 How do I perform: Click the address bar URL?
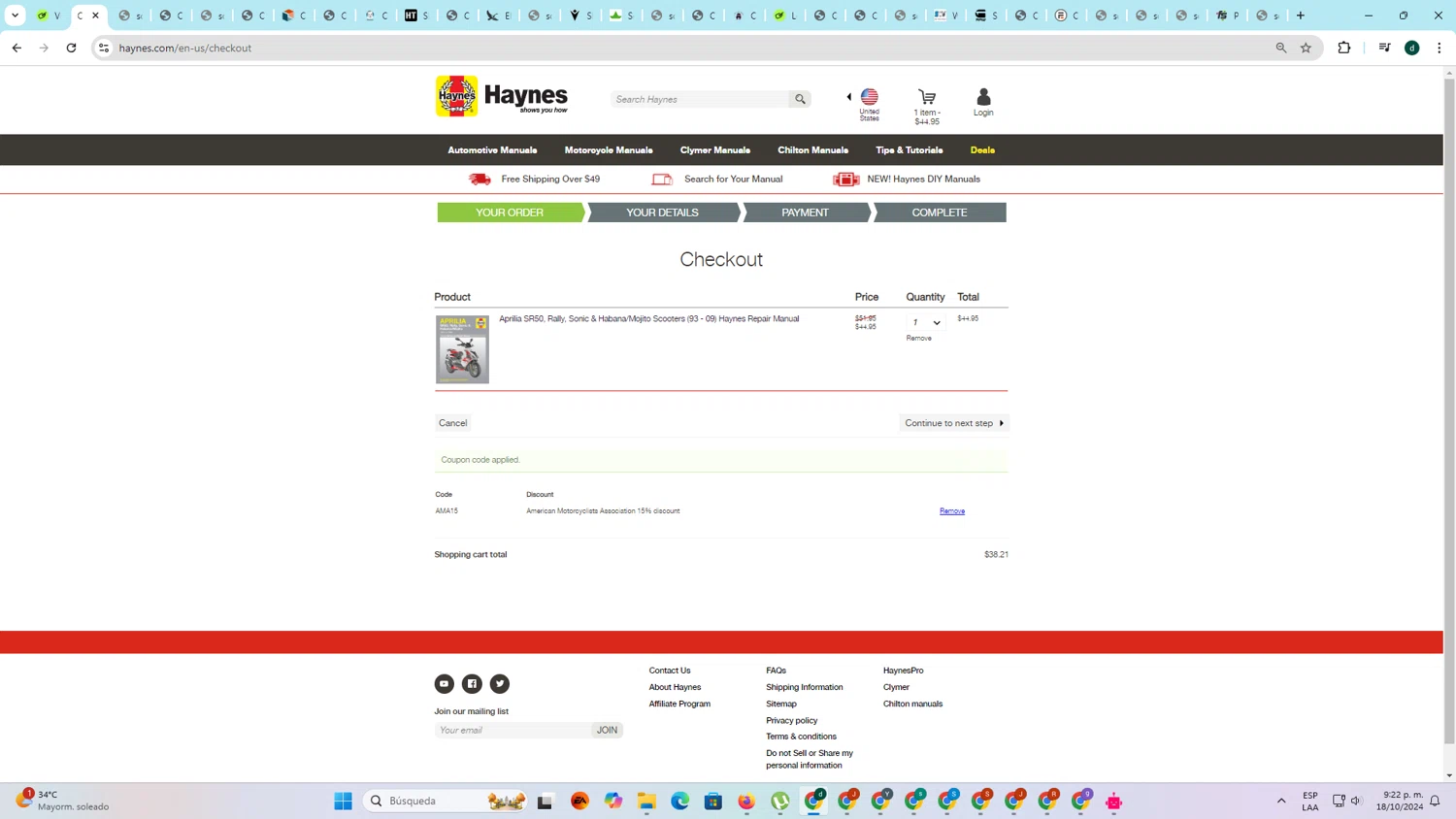pyautogui.click(x=185, y=48)
